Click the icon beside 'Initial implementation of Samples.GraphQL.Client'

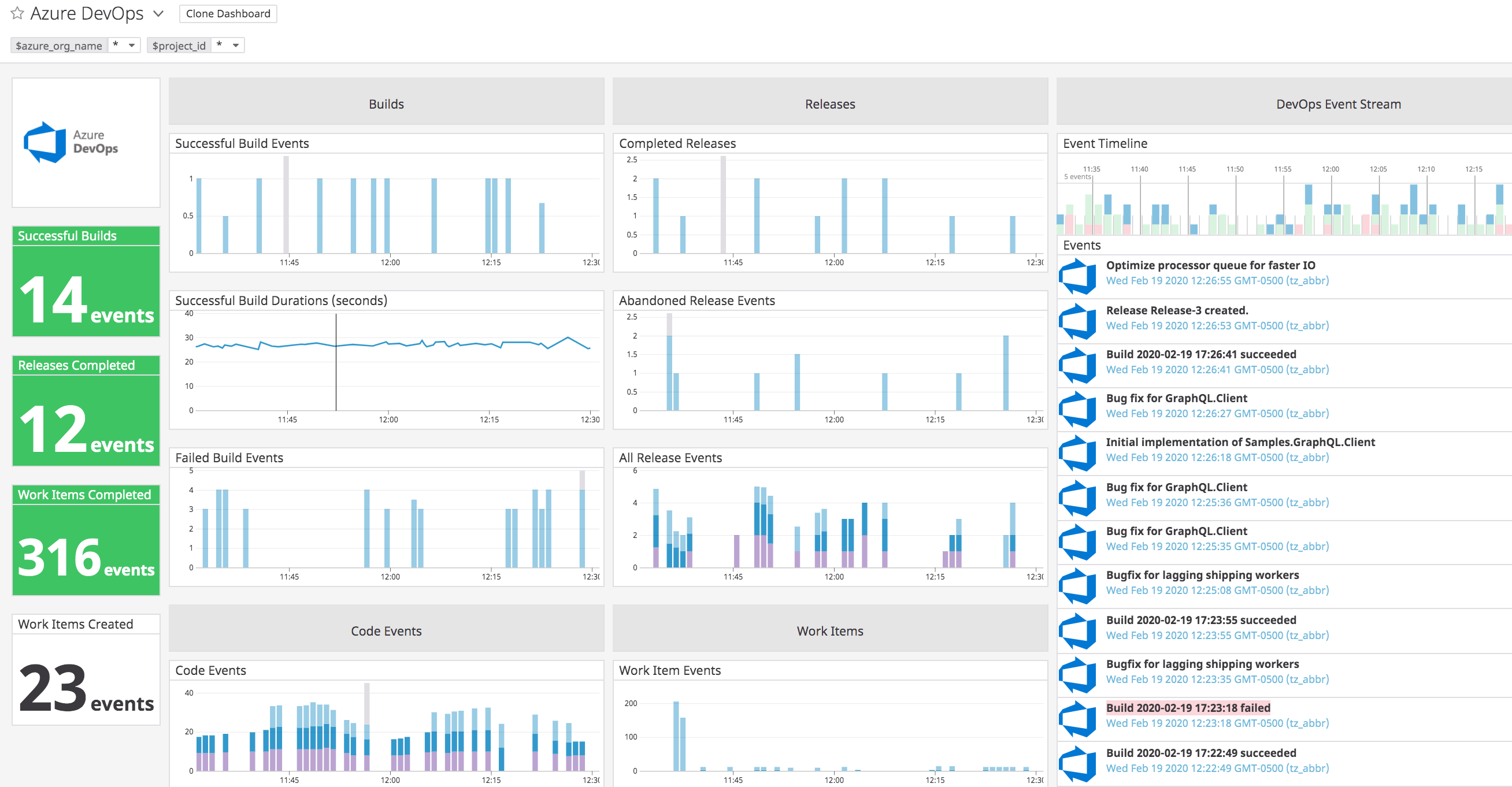click(x=1078, y=452)
